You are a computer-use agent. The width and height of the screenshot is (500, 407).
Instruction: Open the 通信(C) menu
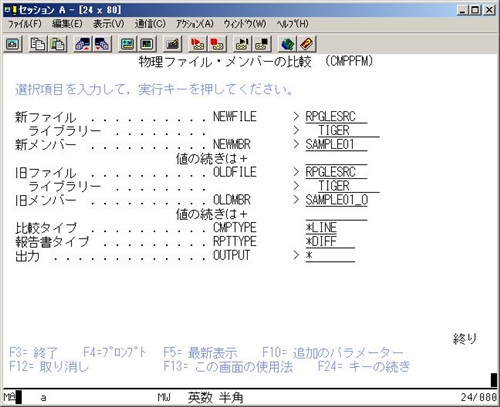coord(150,24)
